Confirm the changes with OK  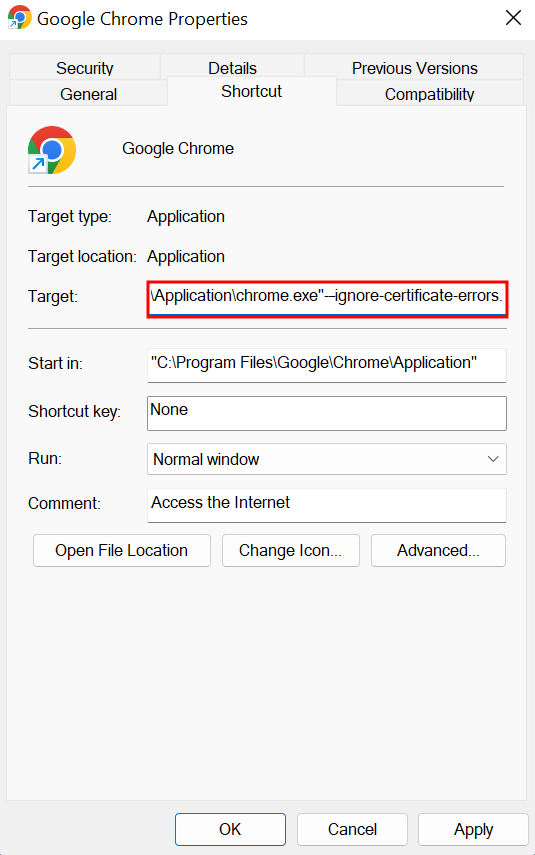pyautogui.click(x=230, y=829)
